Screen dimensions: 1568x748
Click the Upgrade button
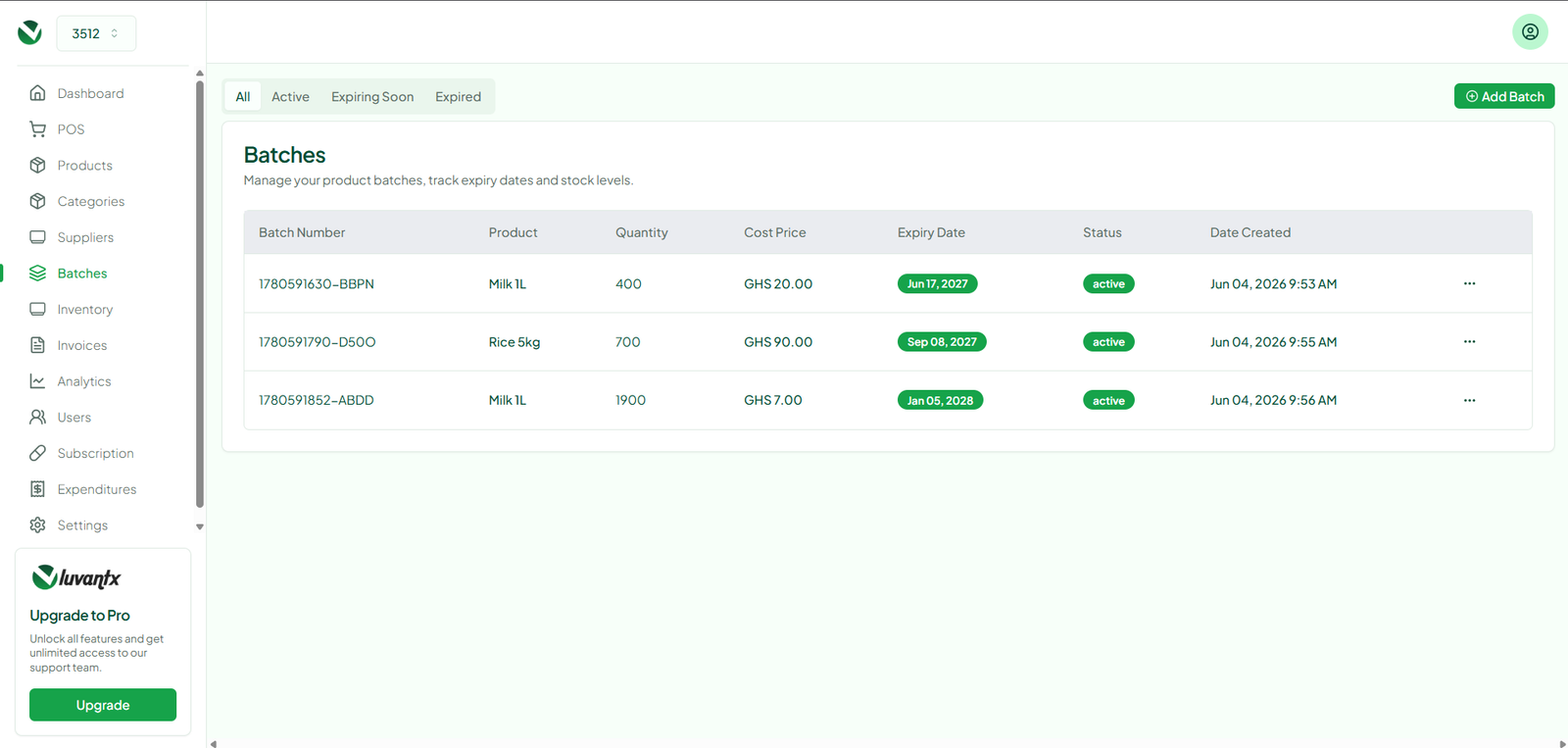103,705
